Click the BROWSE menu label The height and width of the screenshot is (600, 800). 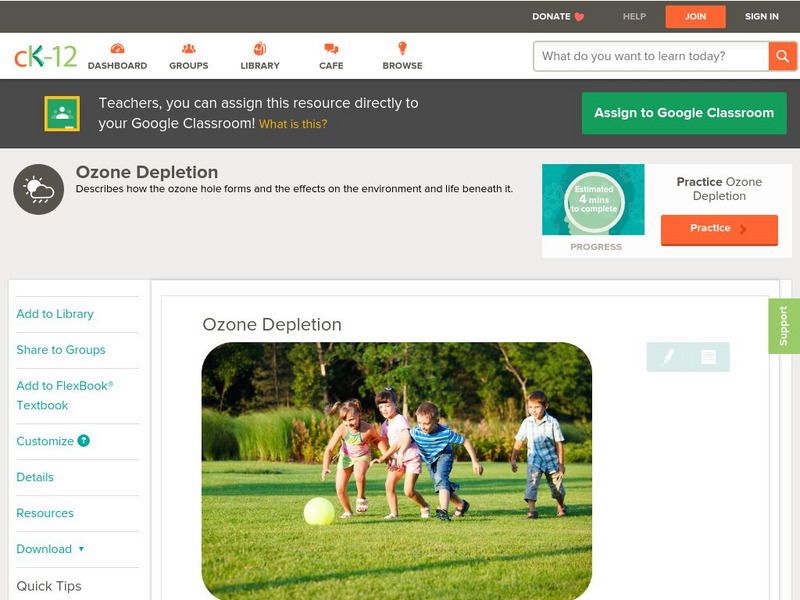(403, 65)
